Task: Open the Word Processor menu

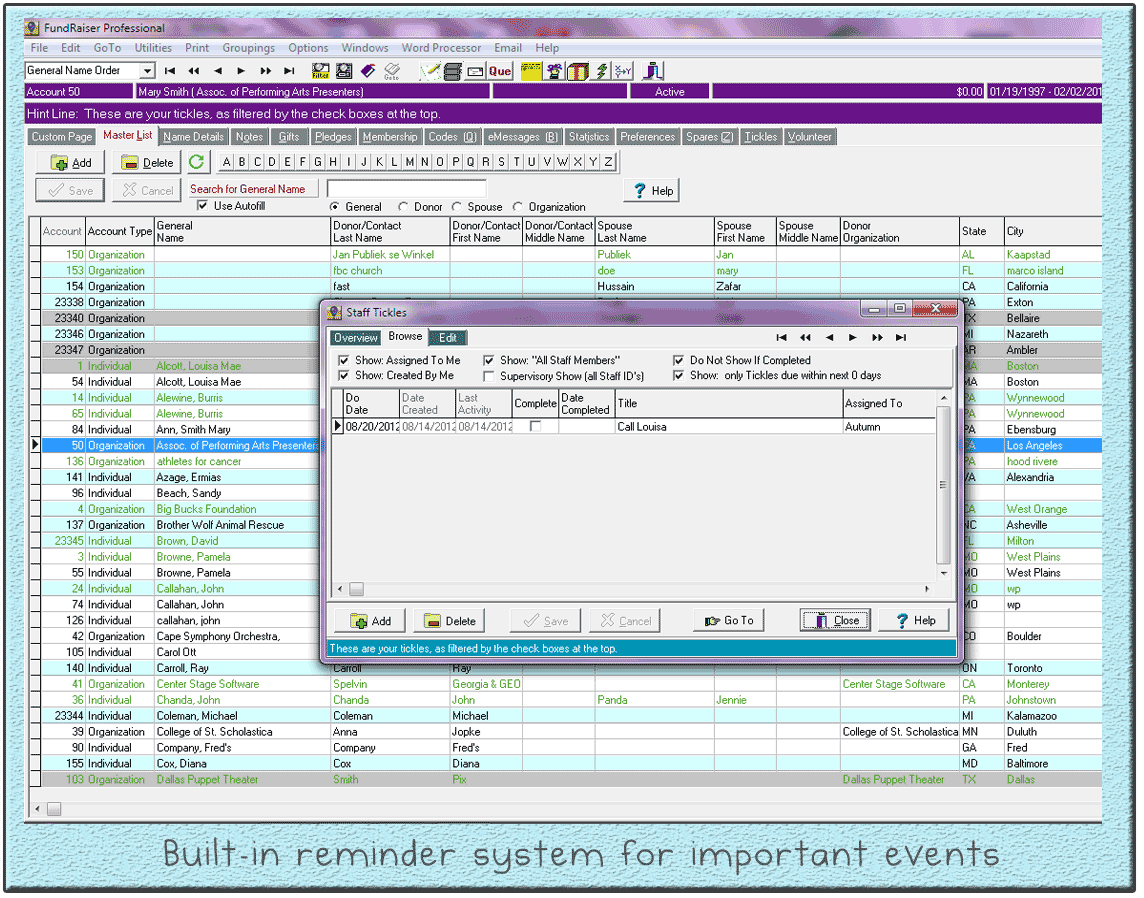Action: click(442, 48)
